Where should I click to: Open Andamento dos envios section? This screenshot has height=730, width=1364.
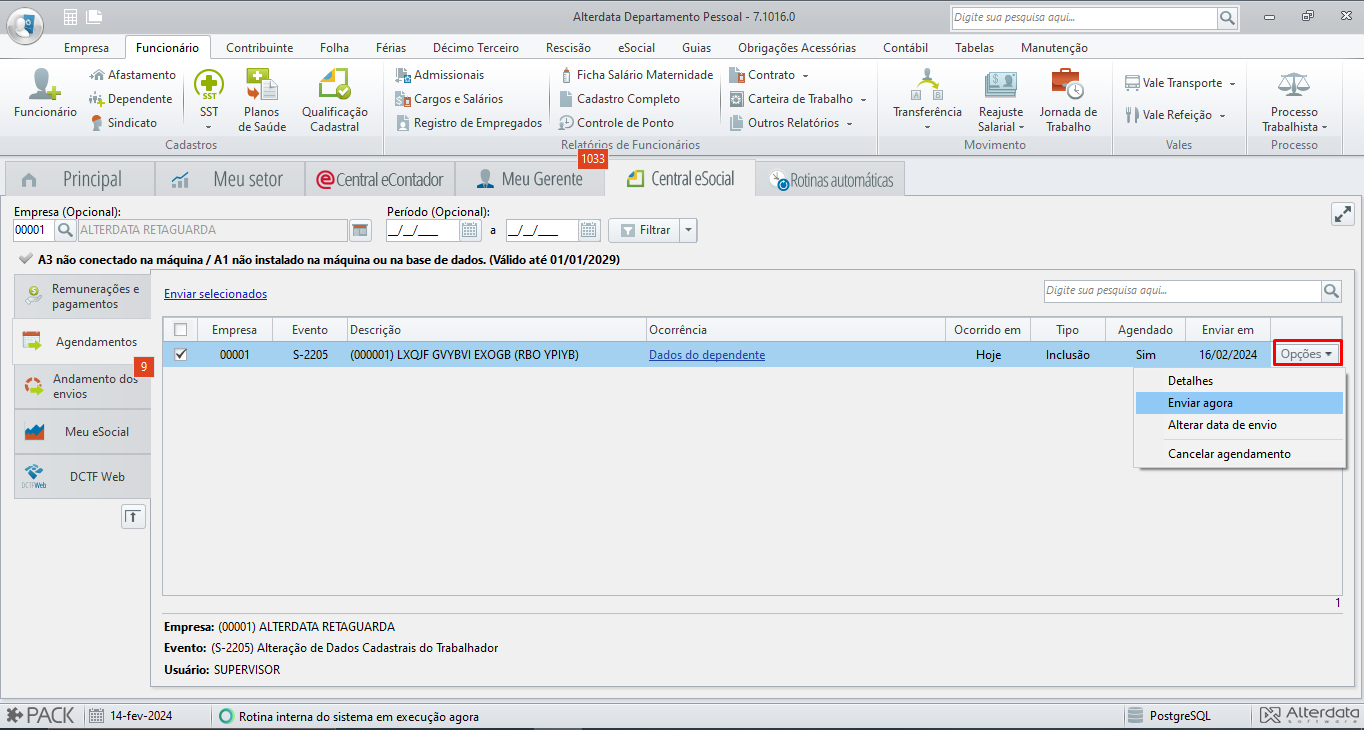click(82, 386)
